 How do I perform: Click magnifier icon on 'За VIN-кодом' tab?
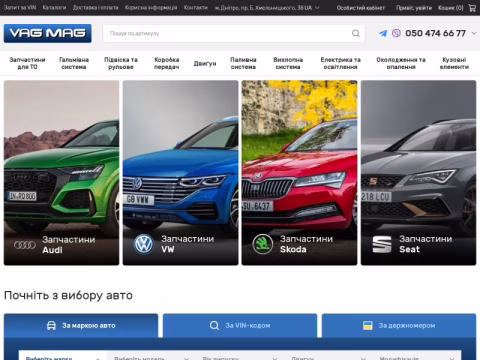click(214, 326)
